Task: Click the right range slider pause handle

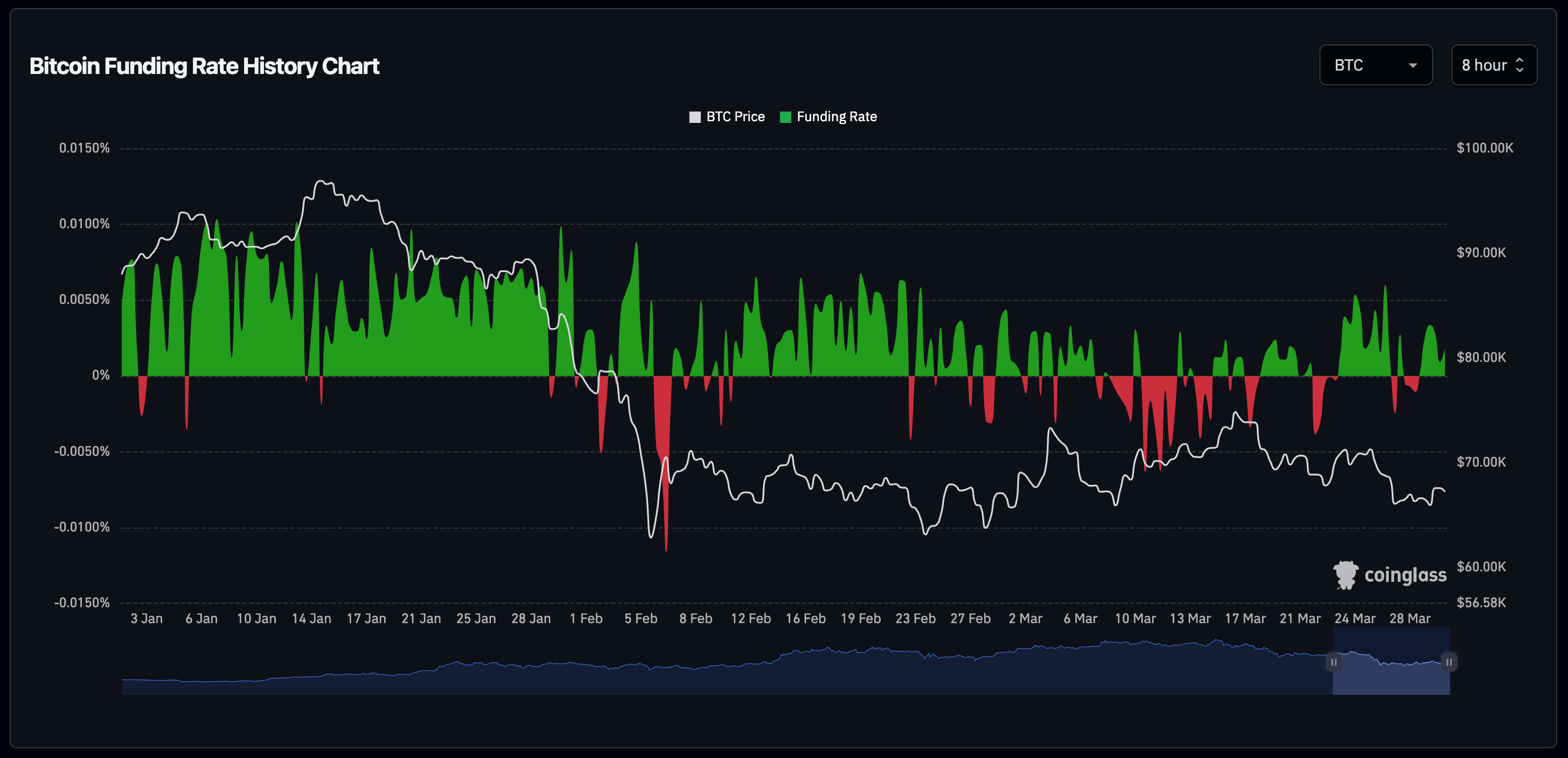Action: tap(1449, 662)
